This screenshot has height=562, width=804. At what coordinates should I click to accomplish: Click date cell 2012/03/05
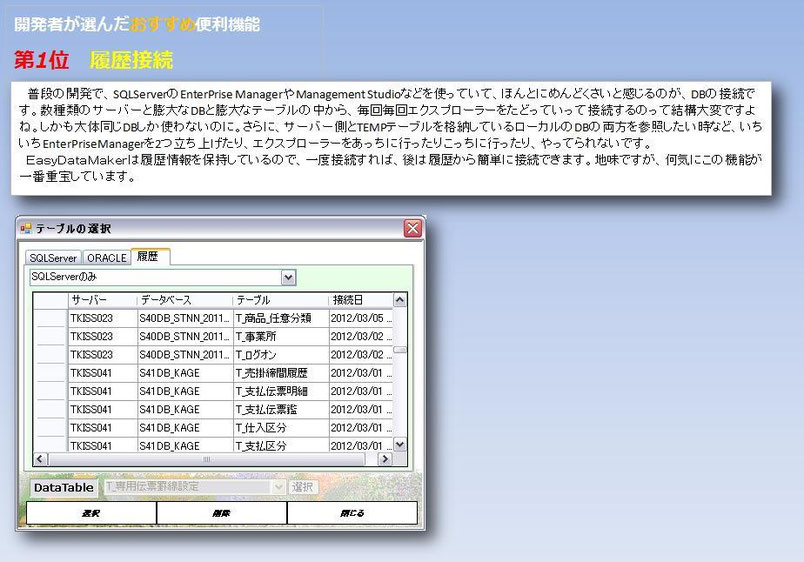(x=361, y=318)
